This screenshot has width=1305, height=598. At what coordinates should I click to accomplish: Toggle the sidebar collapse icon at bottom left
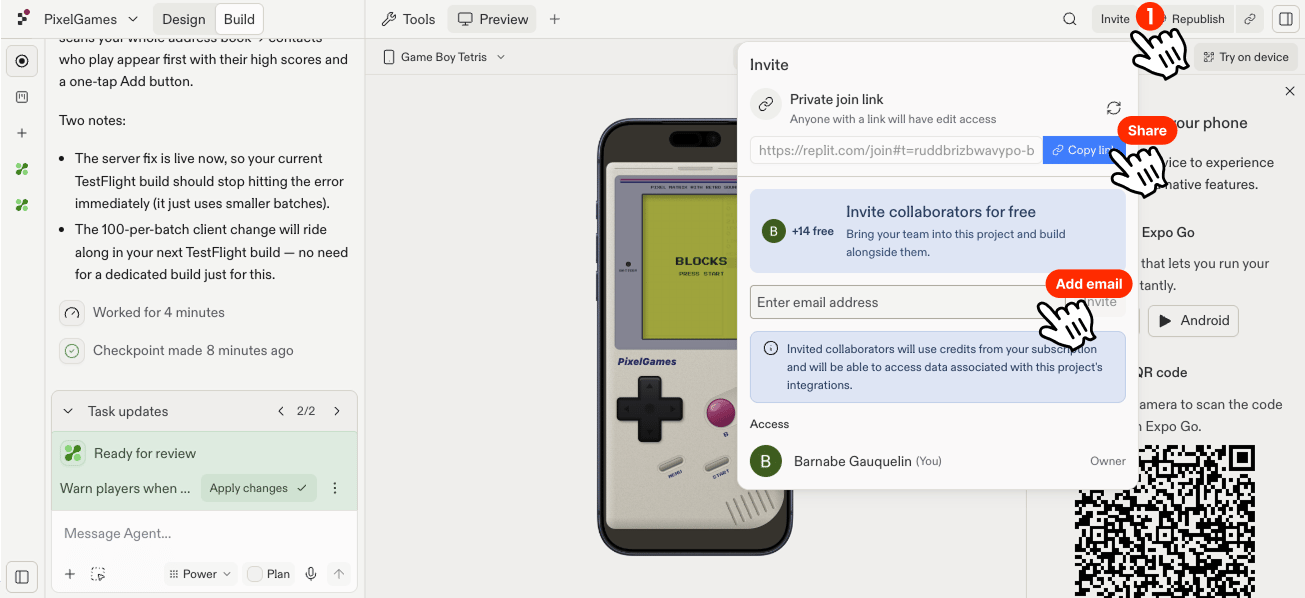point(22,576)
